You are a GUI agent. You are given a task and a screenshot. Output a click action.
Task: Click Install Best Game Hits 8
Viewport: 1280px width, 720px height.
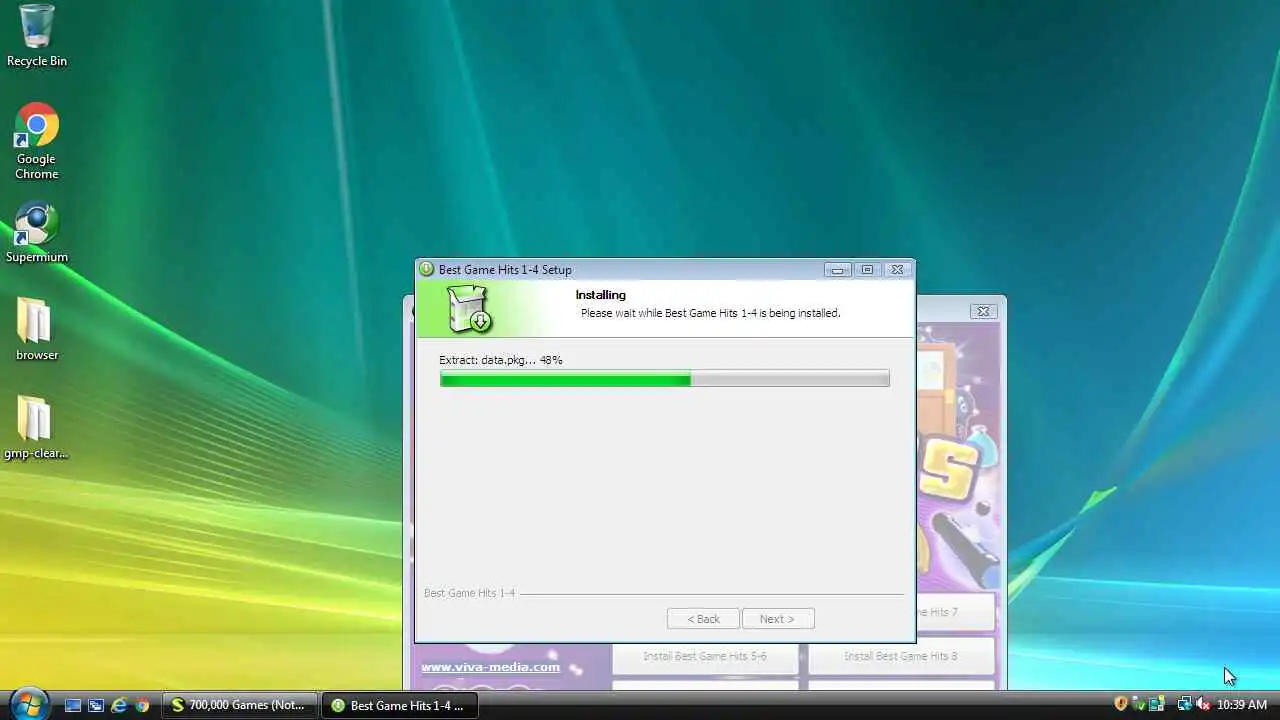coord(901,656)
